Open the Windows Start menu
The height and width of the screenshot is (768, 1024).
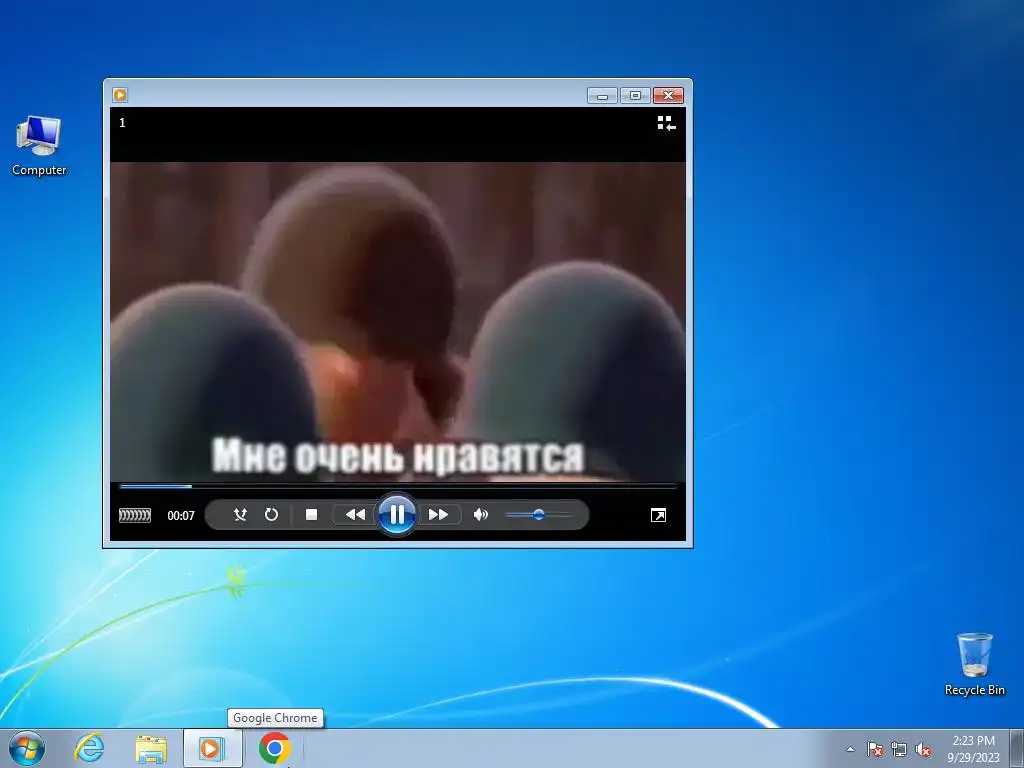(27, 748)
